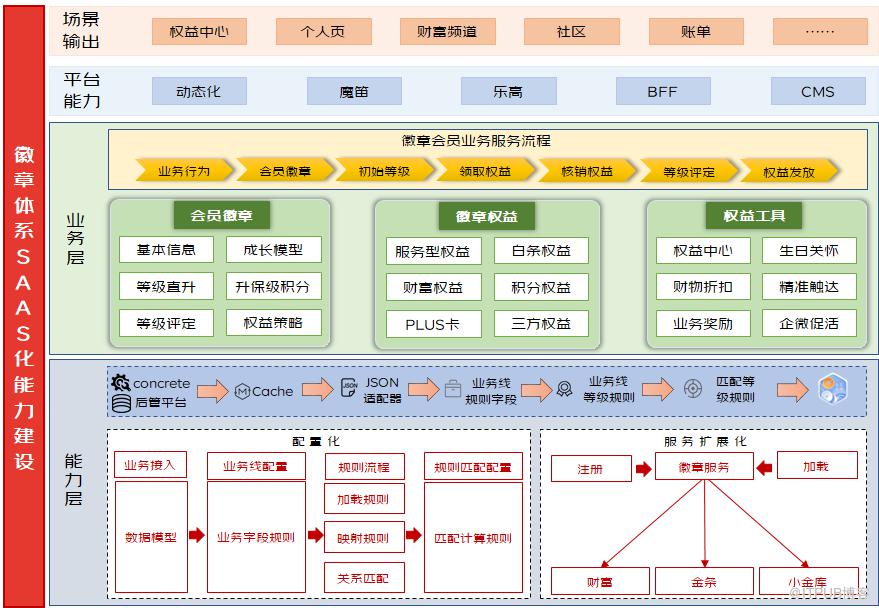879x608 pixels.
Task: Select 等级评定 box under 会员徽章 group
Action: click(166, 323)
